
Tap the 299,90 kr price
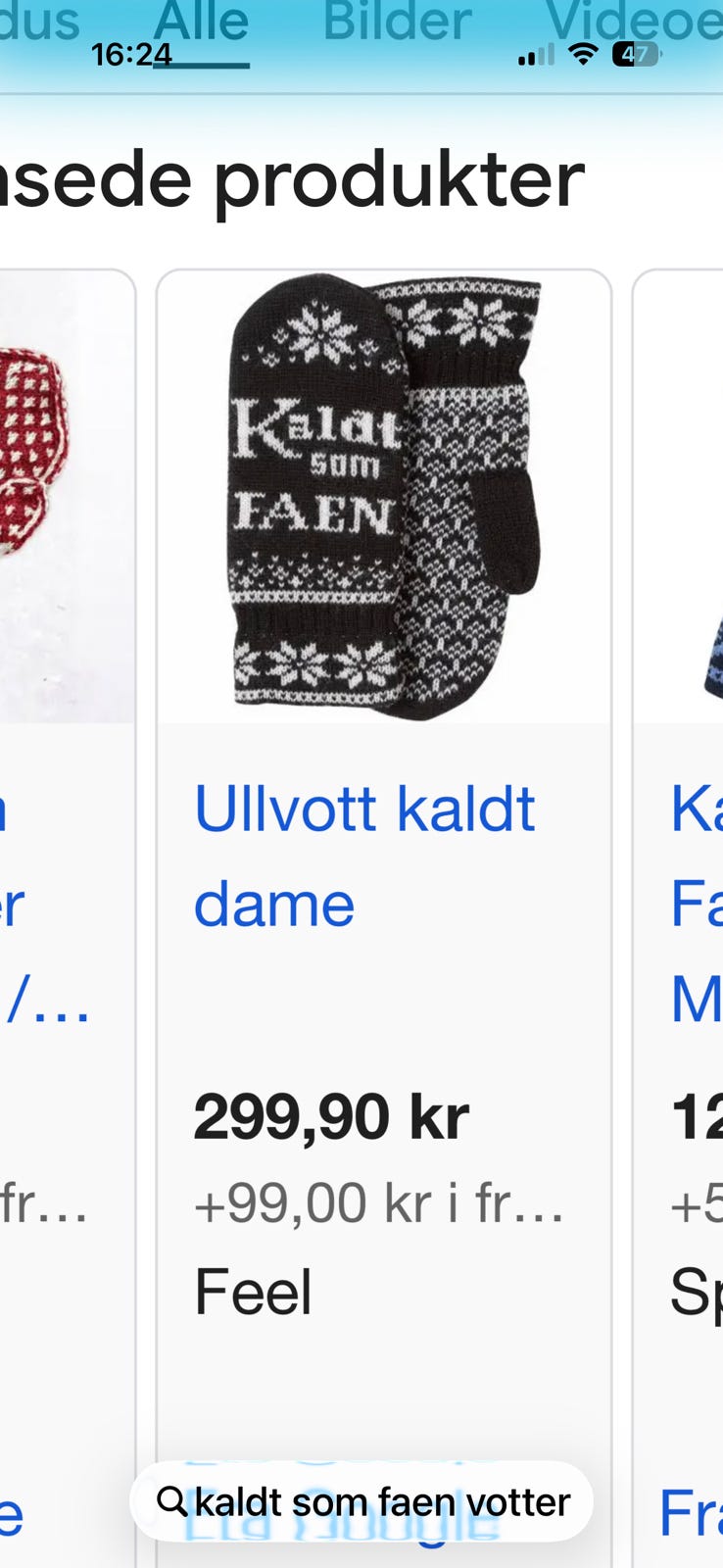(331, 1116)
